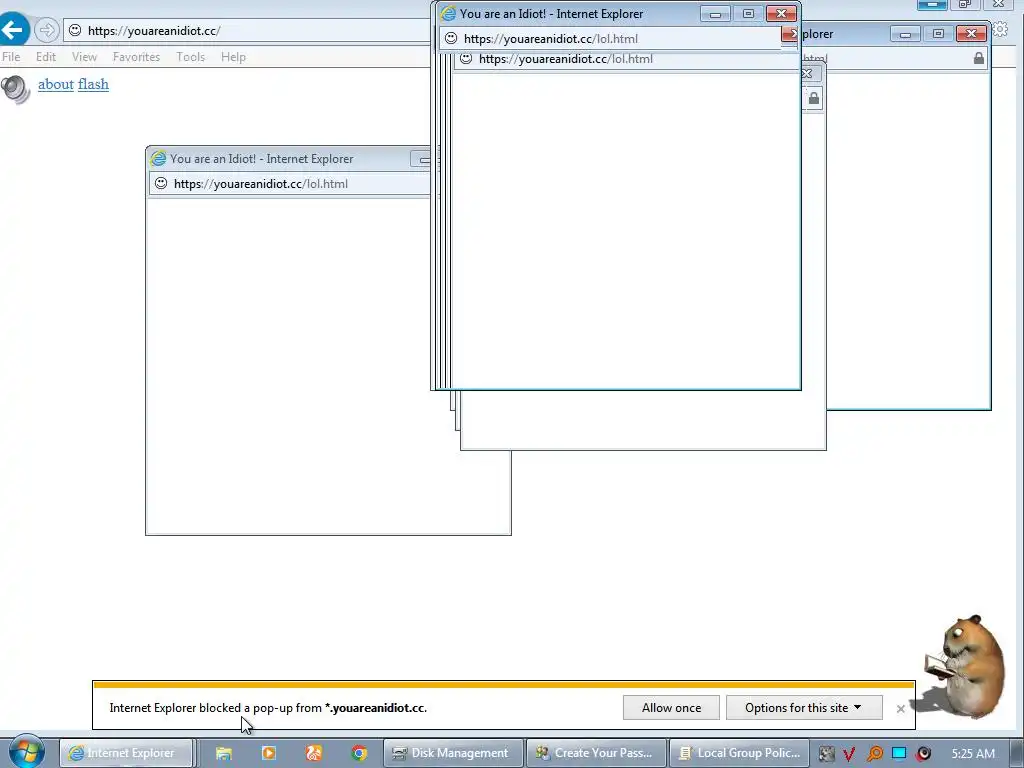Click the padlock icon in right popup address bar
The image size is (1024, 768).
coord(978,58)
